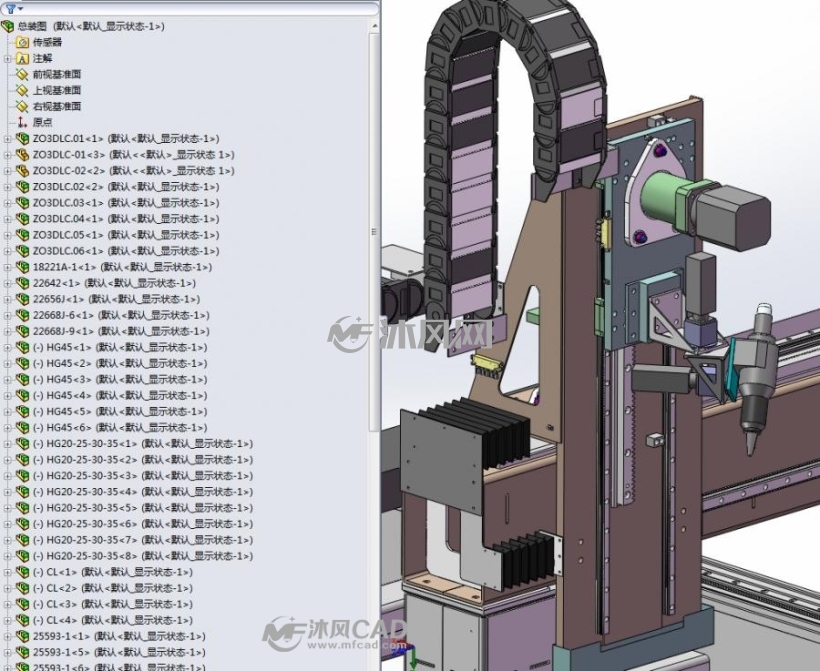Click the feature tree vertical scrollbar
Screen dimensions: 820x671
click(x=374, y=230)
